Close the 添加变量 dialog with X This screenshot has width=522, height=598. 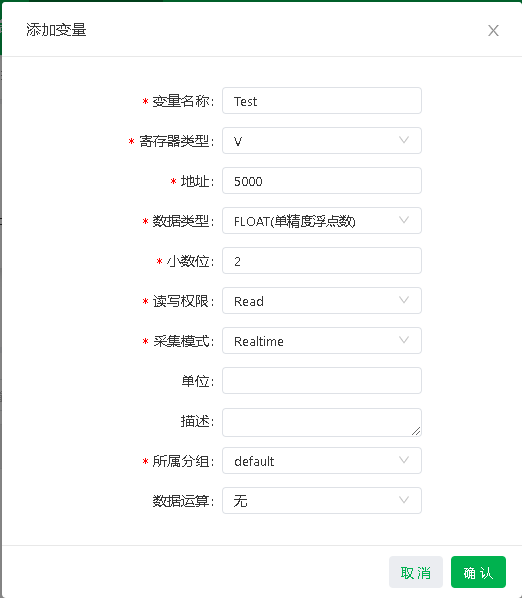[x=493, y=31]
